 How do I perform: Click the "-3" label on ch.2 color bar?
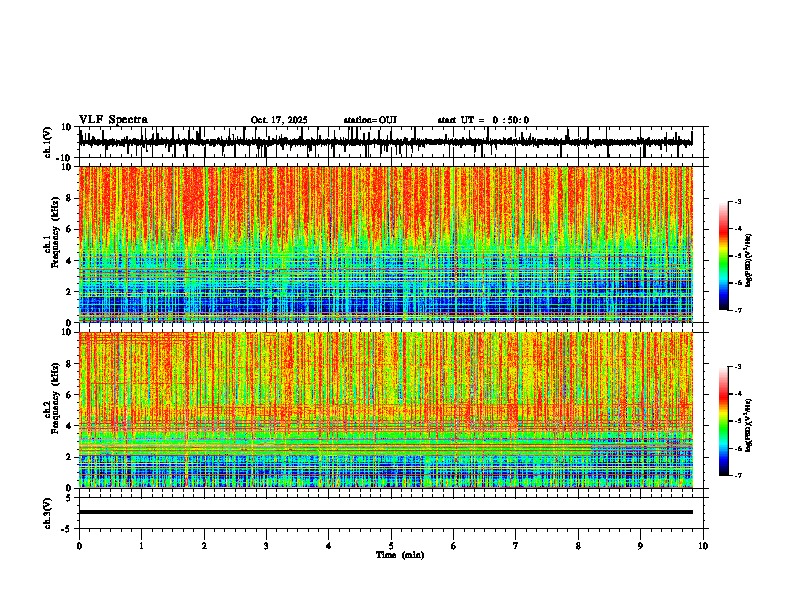pyautogui.click(x=737, y=367)
